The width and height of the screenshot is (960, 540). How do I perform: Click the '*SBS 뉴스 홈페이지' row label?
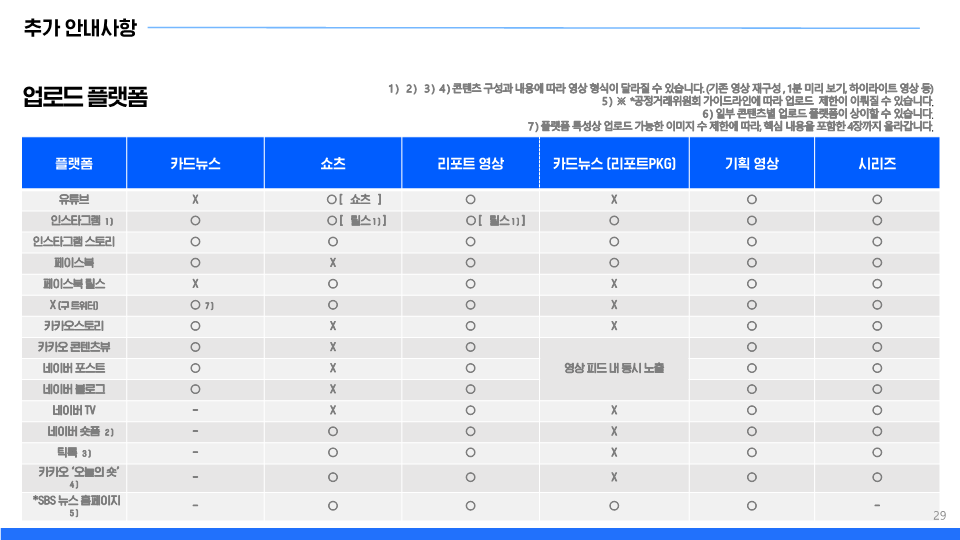[77, 501]
